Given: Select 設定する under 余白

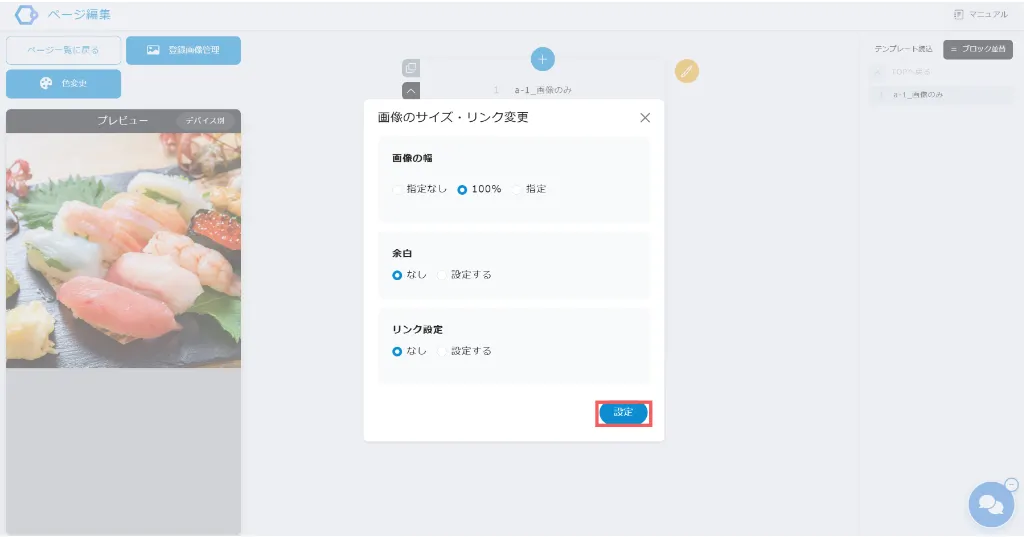Looking at the screenshot, I should pos(442,275).
